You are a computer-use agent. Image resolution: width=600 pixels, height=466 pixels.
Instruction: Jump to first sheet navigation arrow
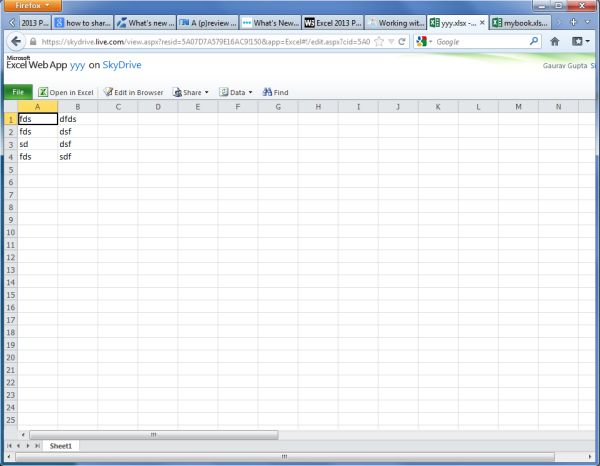[9, 446]
